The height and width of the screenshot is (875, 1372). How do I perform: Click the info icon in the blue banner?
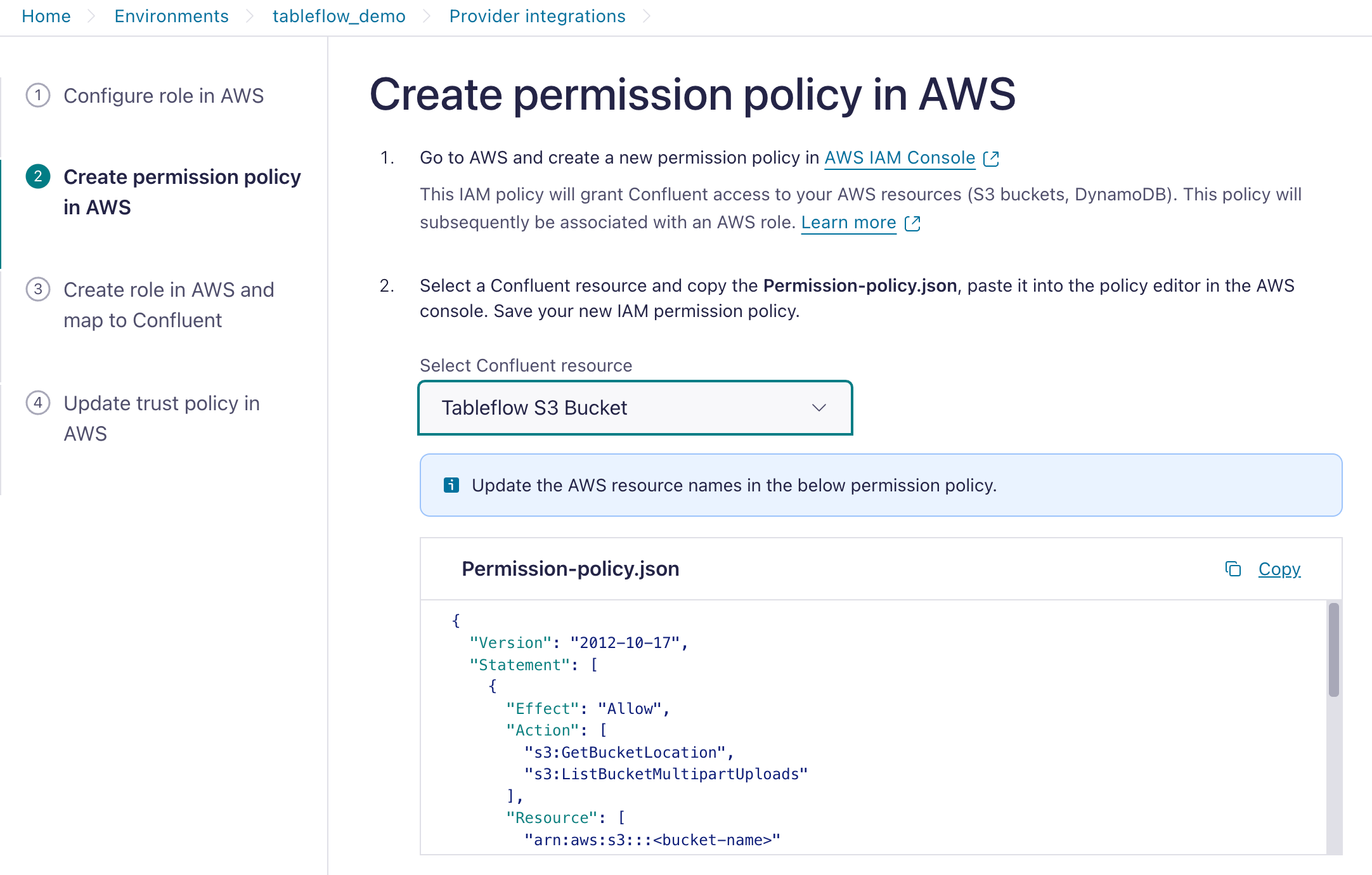coord(451,485)
